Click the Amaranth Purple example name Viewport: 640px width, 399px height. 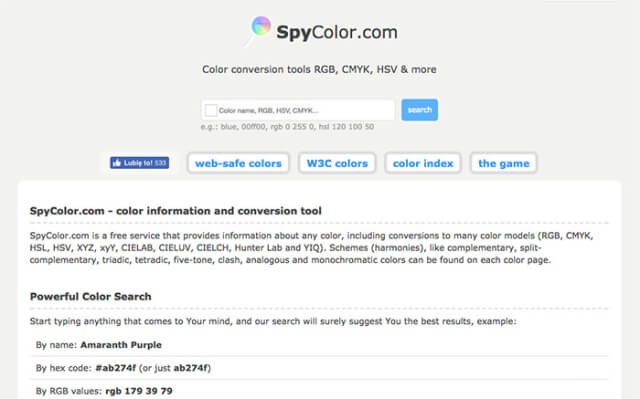(x=121, y=345)
